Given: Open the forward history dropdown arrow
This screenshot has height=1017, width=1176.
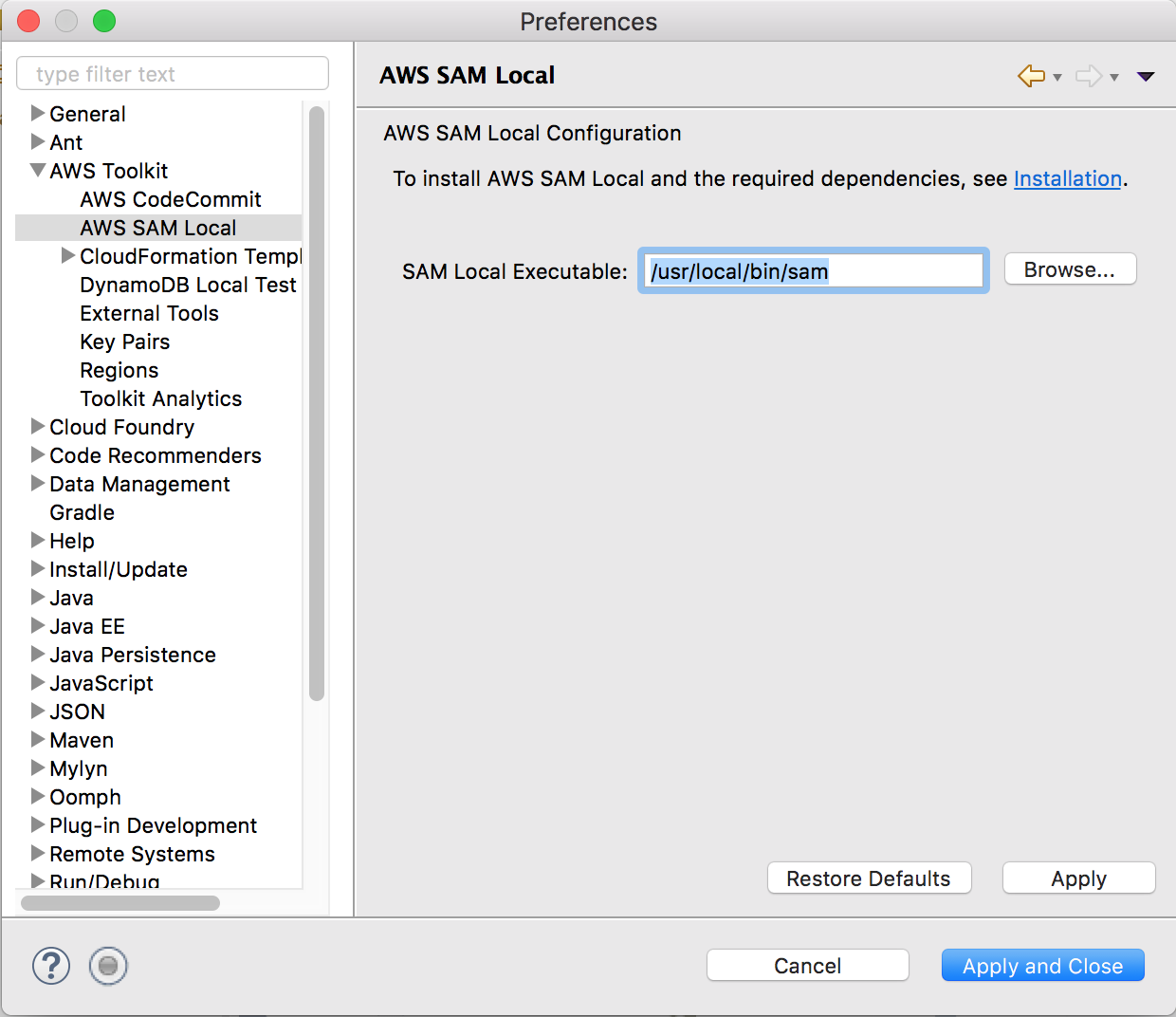Looking at the screenshot, I should (1114, 78).
